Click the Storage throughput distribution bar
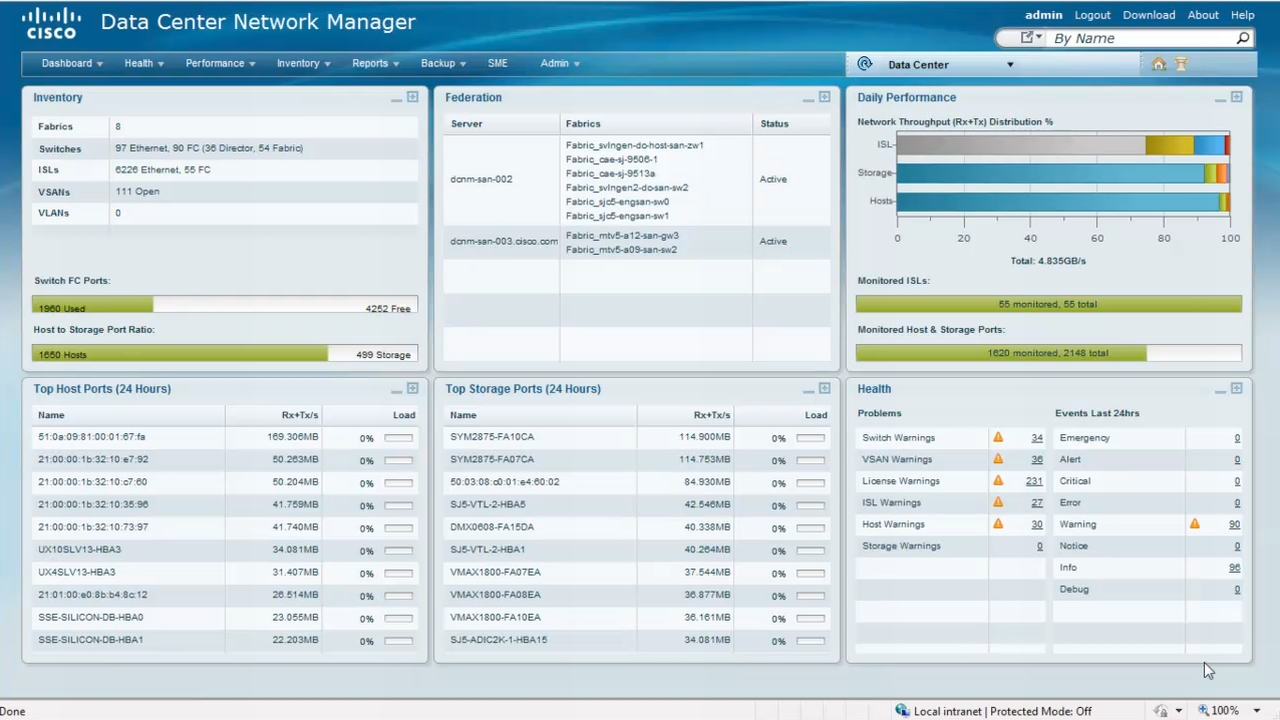This screenshot has width=1280, height=720. 1063,173
